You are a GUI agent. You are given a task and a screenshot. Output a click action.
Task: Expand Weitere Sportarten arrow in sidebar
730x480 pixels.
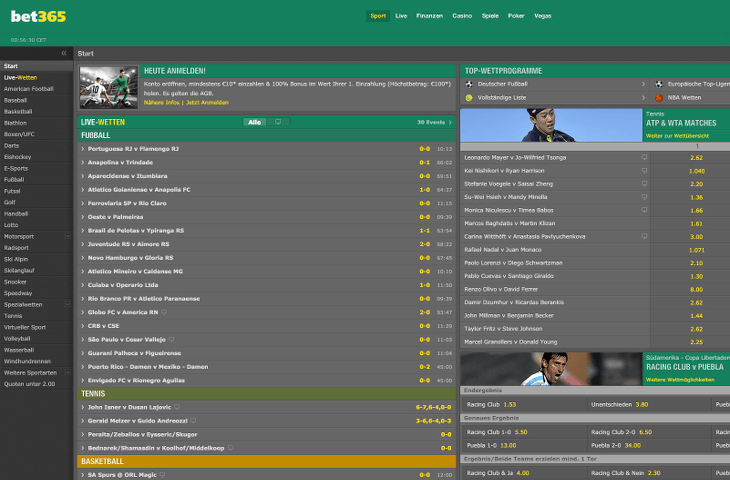tap(68, 372)
